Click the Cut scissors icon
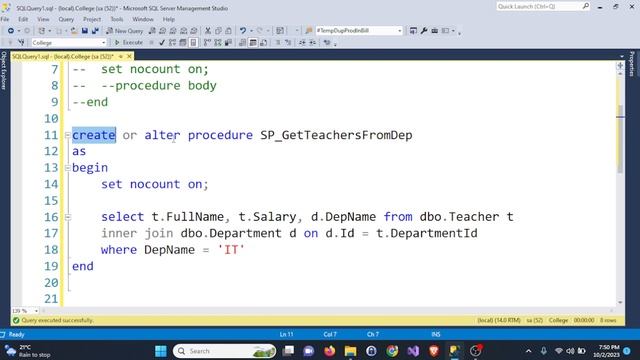This screenshot has width=640, height=360. tap(208, 31)
